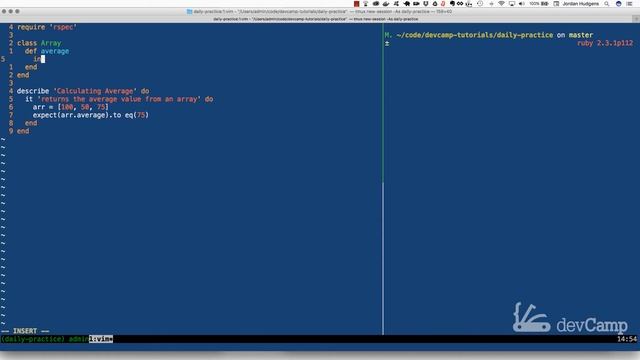Open Spotlight search magnifier

tap(607, 4)
